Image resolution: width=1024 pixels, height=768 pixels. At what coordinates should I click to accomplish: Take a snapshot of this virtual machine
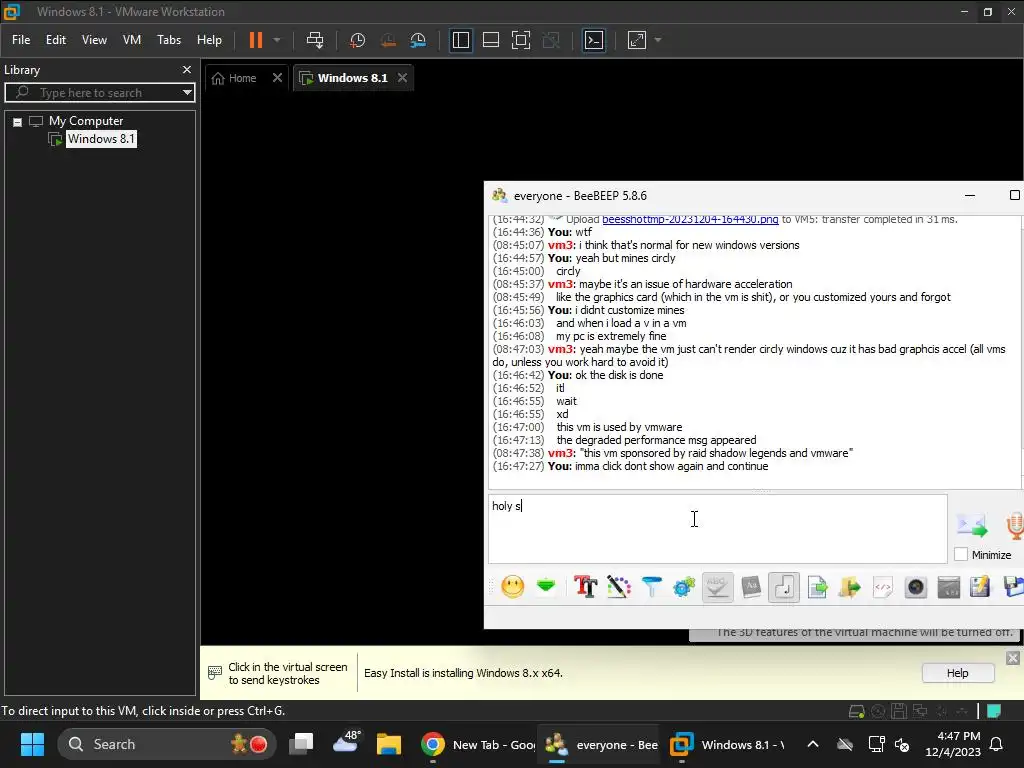tap(357, 40)
